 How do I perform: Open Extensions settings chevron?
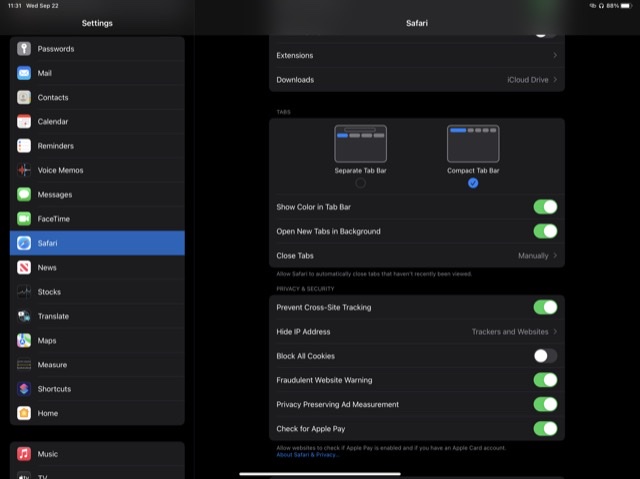[555, 55]
